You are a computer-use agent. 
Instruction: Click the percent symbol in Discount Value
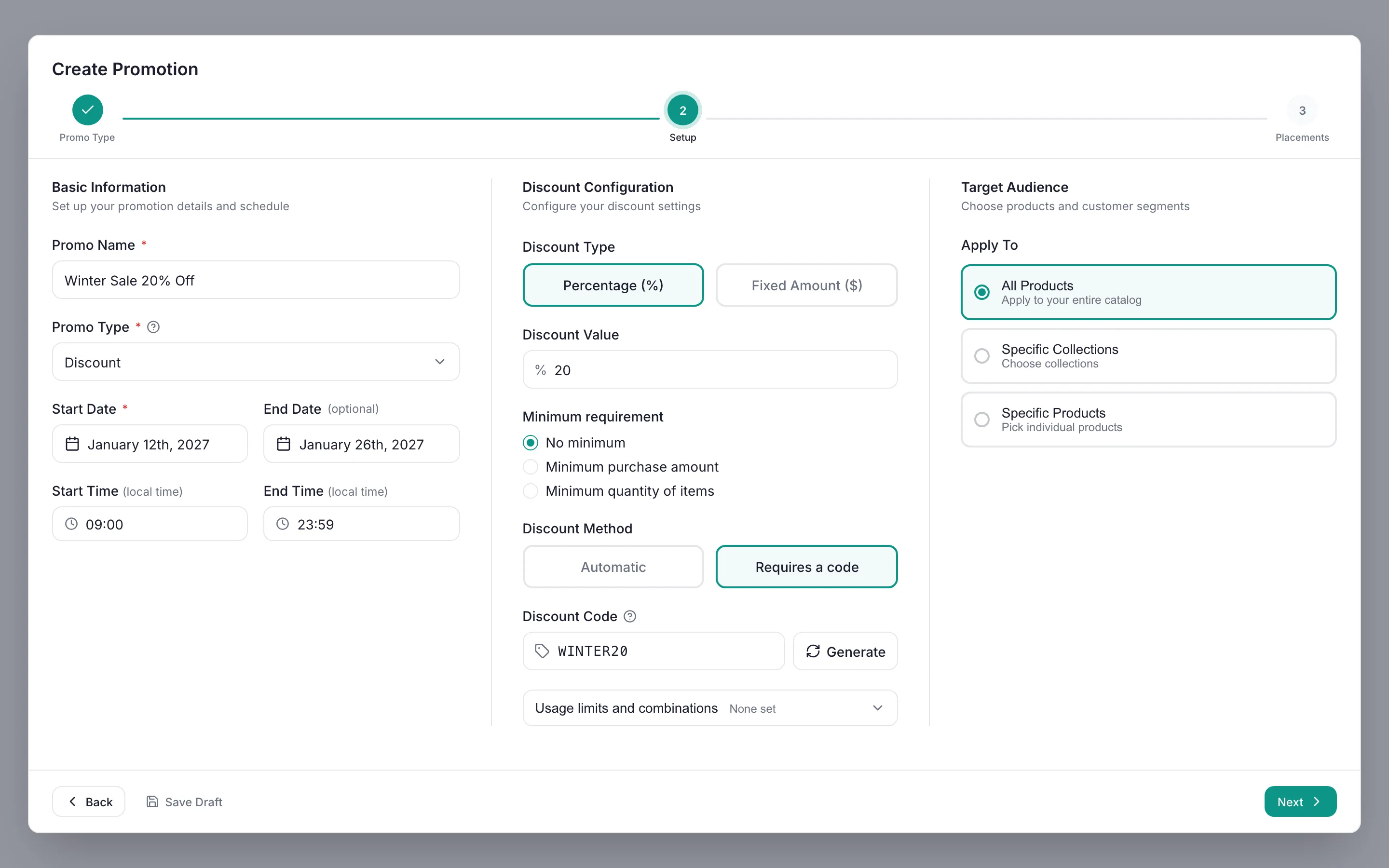click(x=540, y=370)
